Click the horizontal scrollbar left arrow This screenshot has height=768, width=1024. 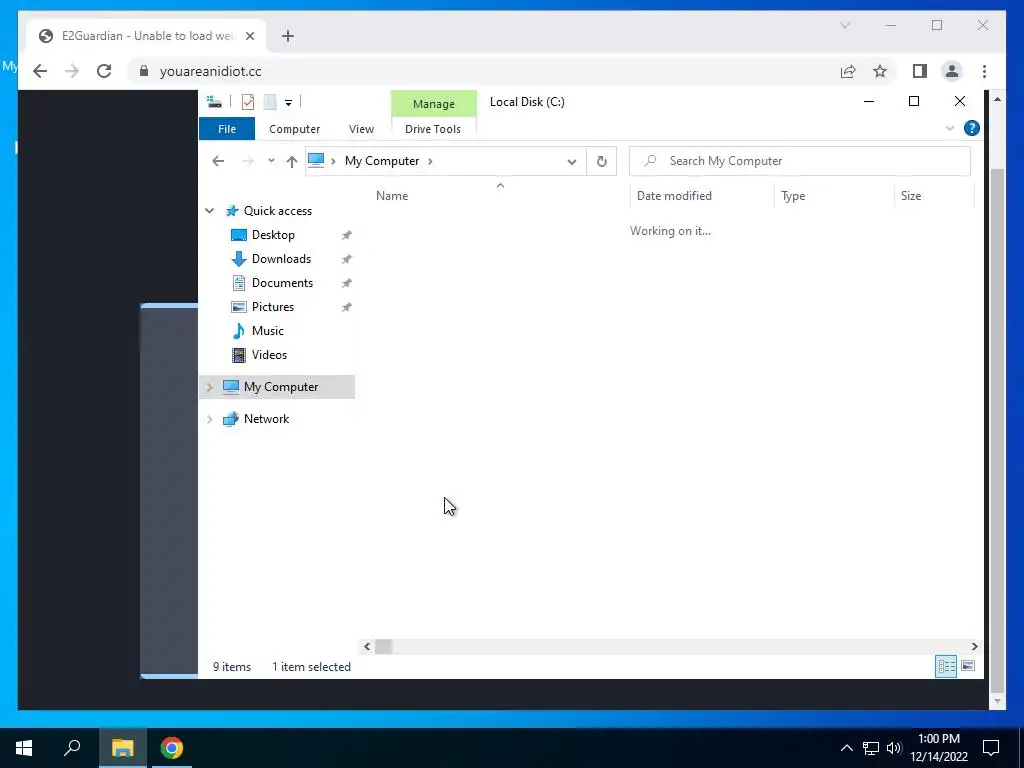(367, 647)
